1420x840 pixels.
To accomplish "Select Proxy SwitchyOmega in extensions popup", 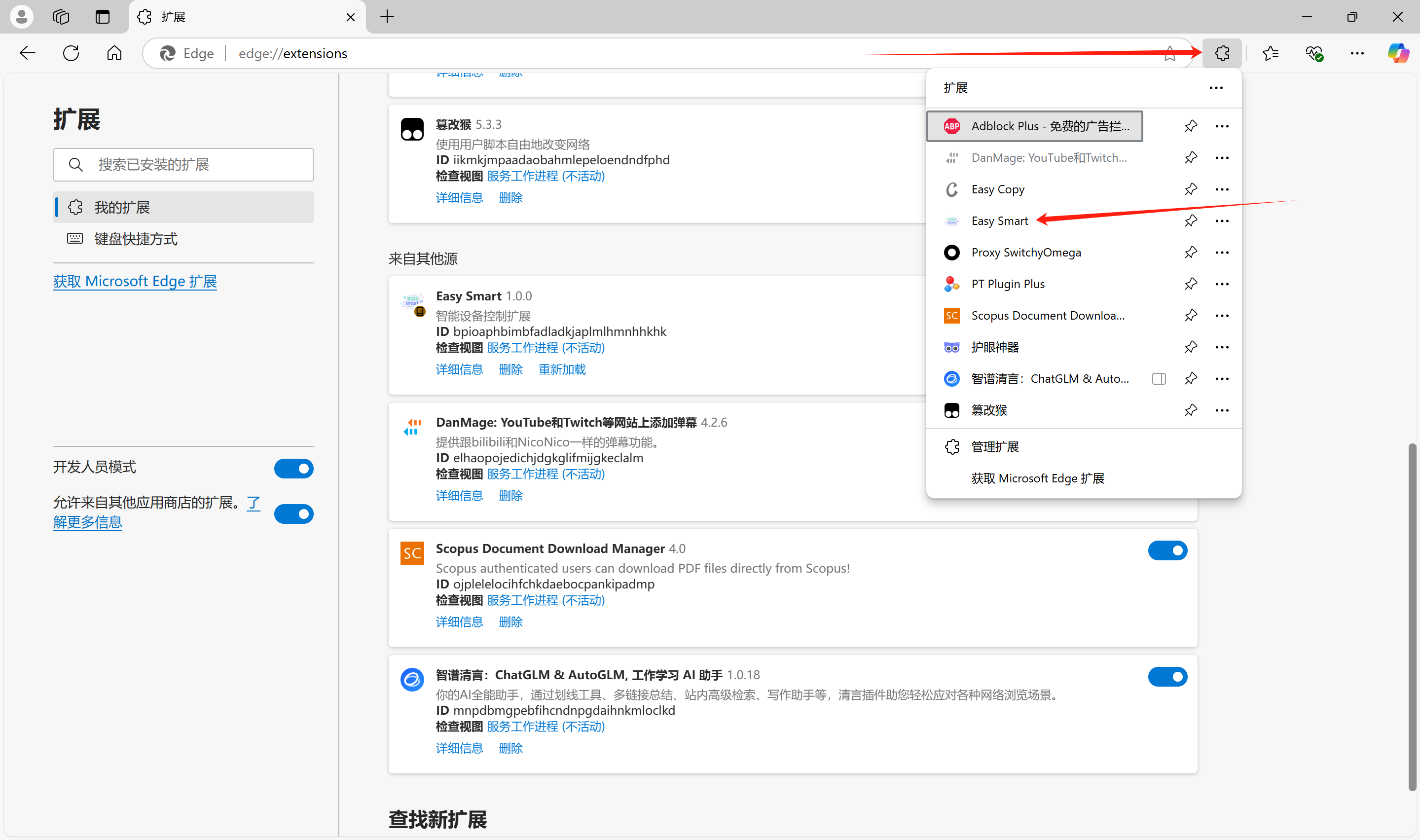I will (1035, 252).
